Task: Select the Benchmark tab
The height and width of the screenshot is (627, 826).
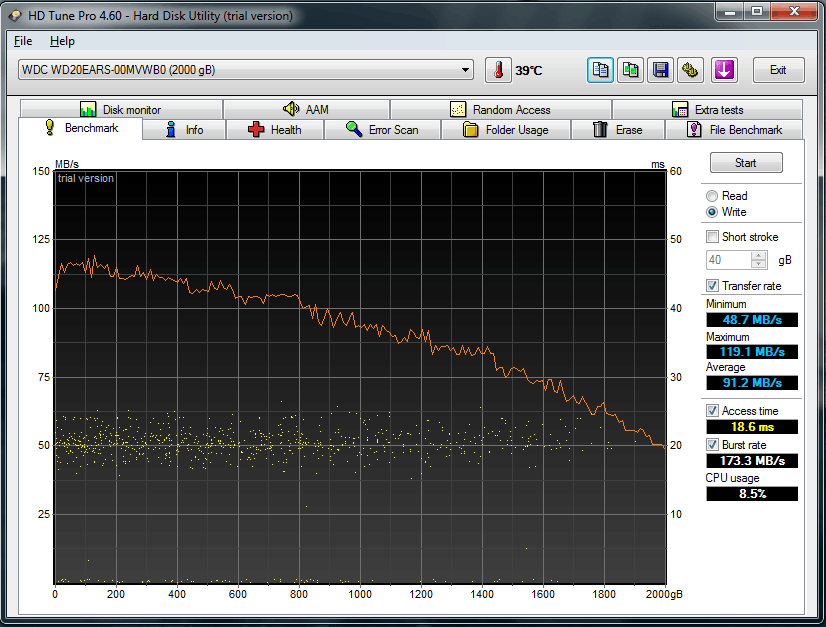Action: pyautogui.click(x=81, y=128)
